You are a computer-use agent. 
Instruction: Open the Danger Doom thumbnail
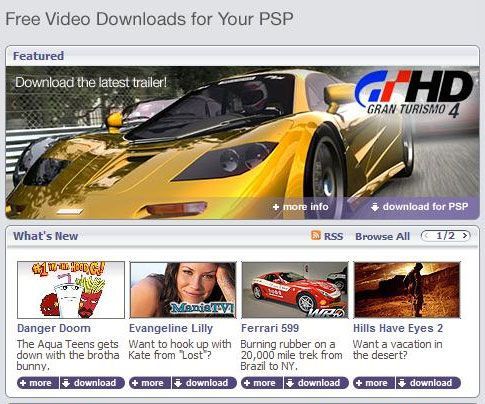point(71,290)
